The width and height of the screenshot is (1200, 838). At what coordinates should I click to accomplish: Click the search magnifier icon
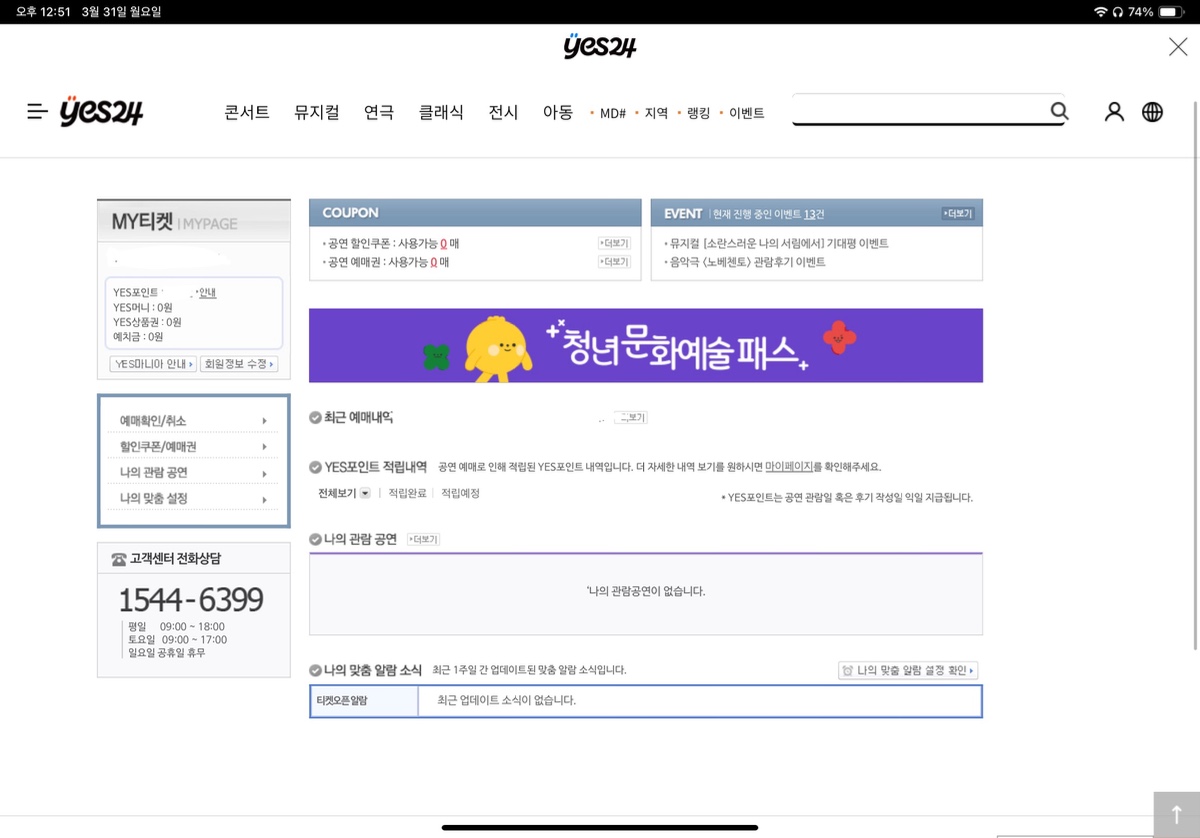tap(1059, 111)
